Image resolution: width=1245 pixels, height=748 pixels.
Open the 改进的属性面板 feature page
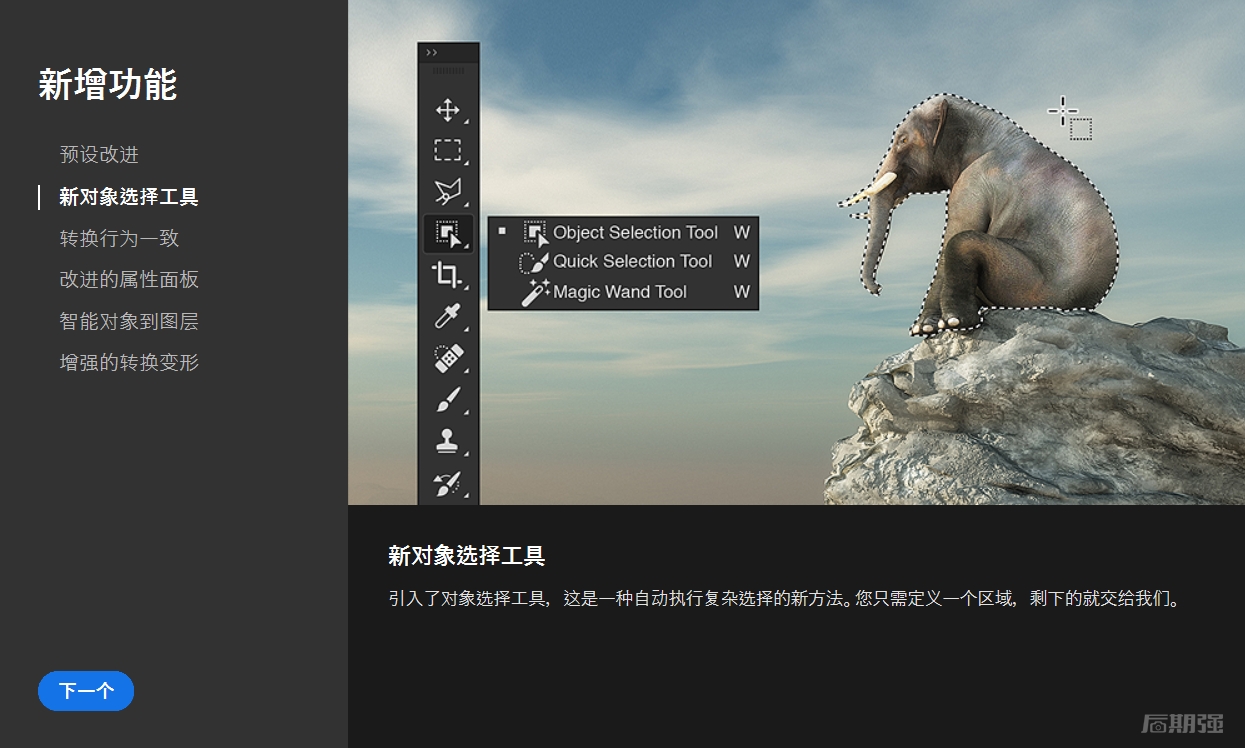(129, 280)
